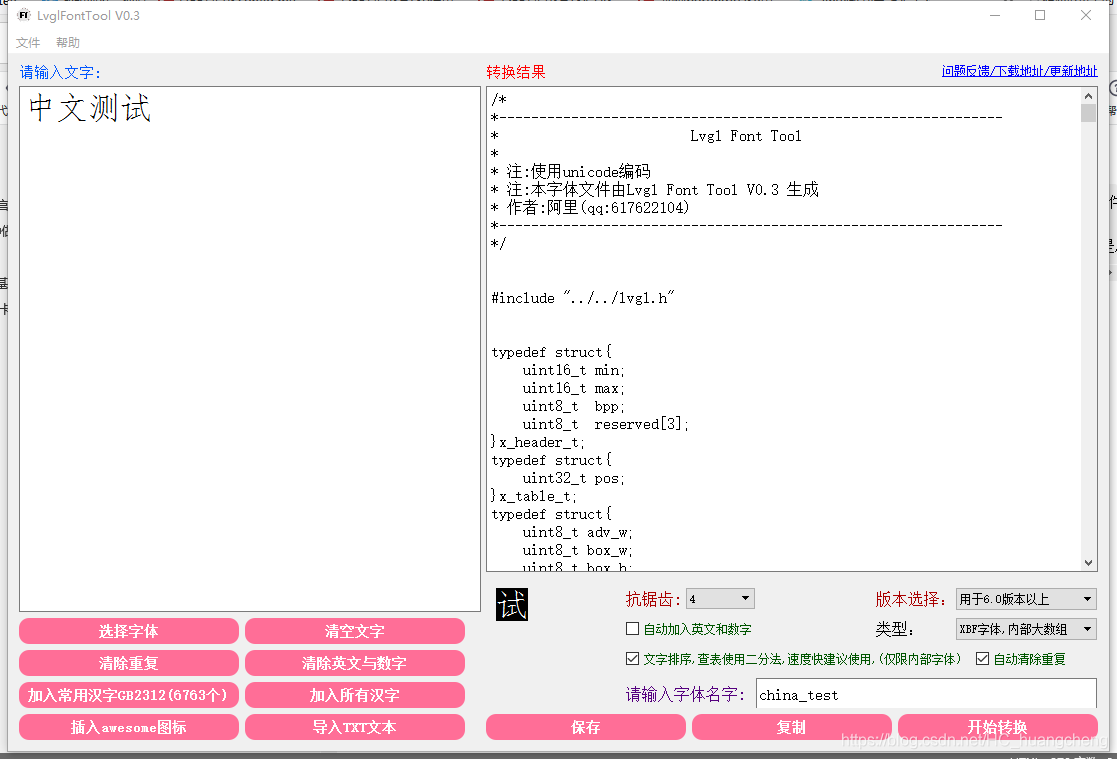Image resolution: width=1117 pixels, height=759 pixels.
Task: Click the 插入awesome图标 button
Action: point(129,727)
